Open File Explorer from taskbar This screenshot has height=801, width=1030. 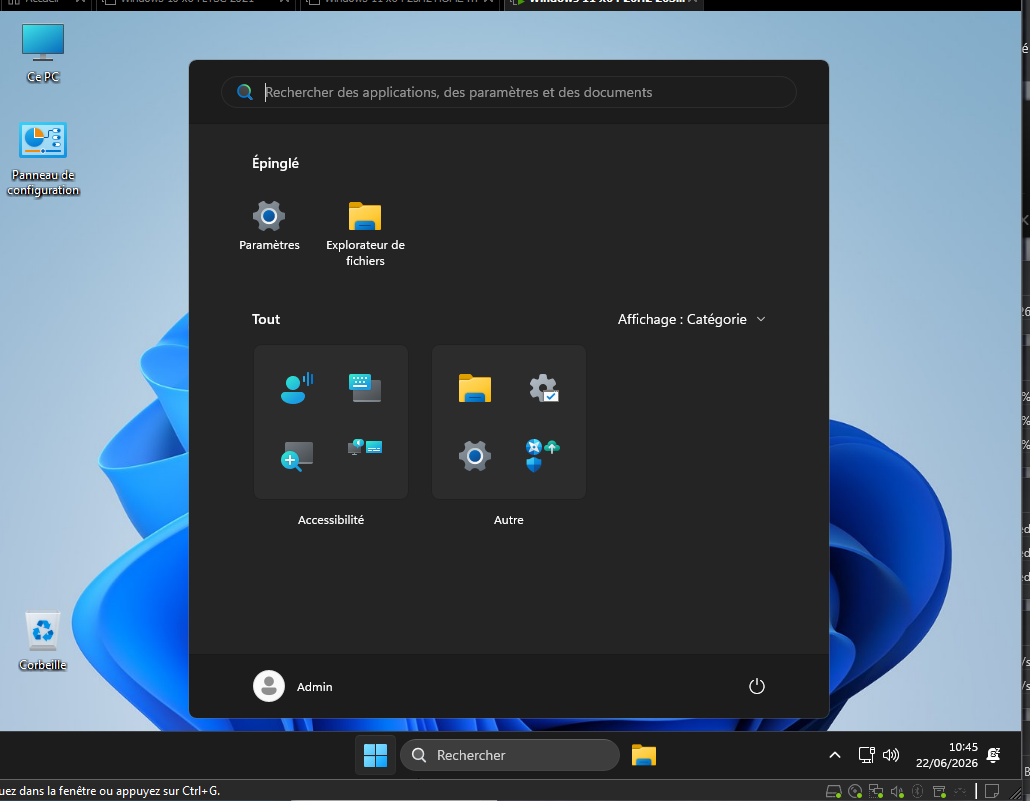coord(644,755)
